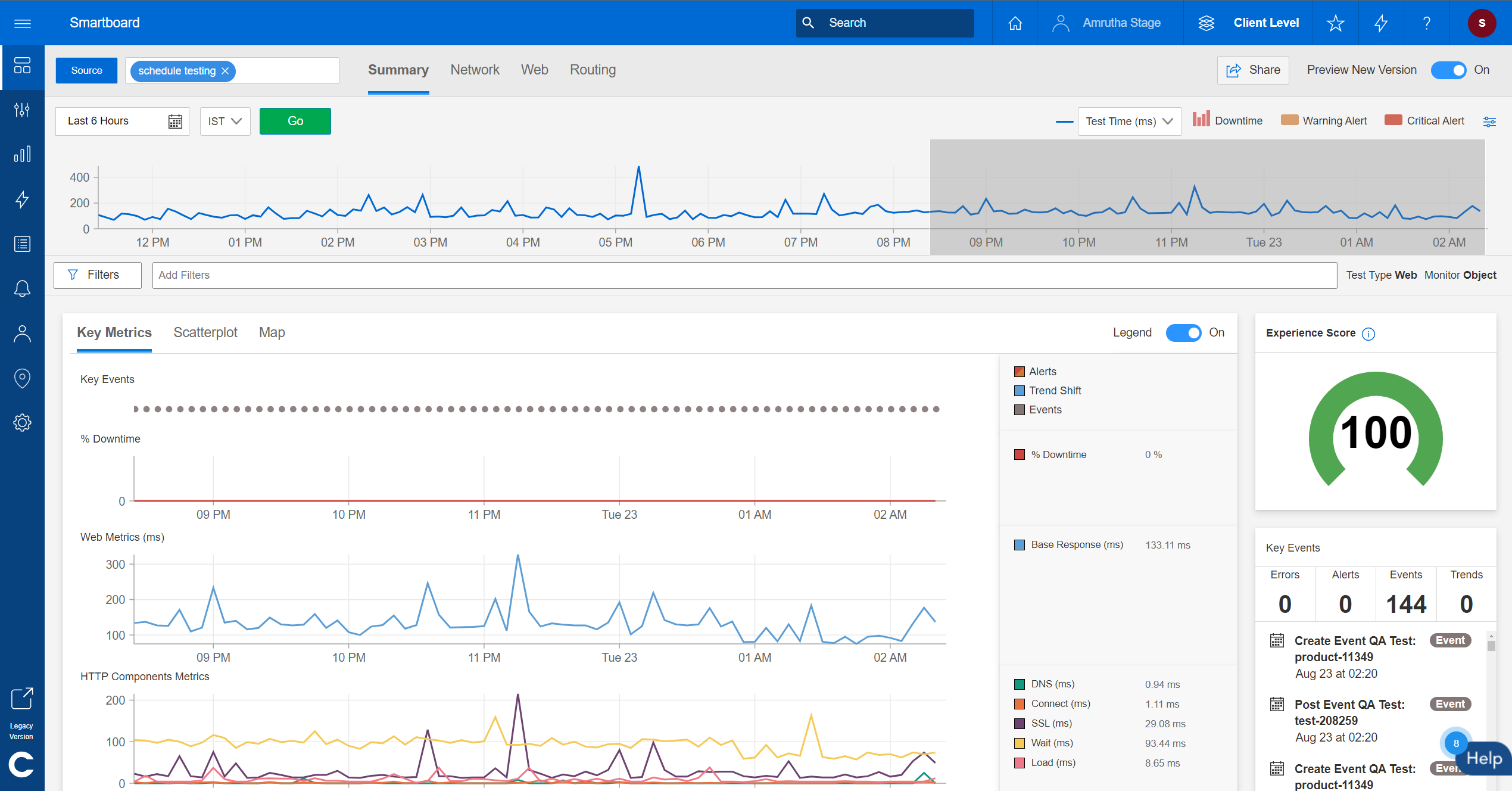Image resolution: width=1512 pixels, height=791 pixels.
Task: Toggle DNS (ms) color swatch
Action: click(1020, 684)
